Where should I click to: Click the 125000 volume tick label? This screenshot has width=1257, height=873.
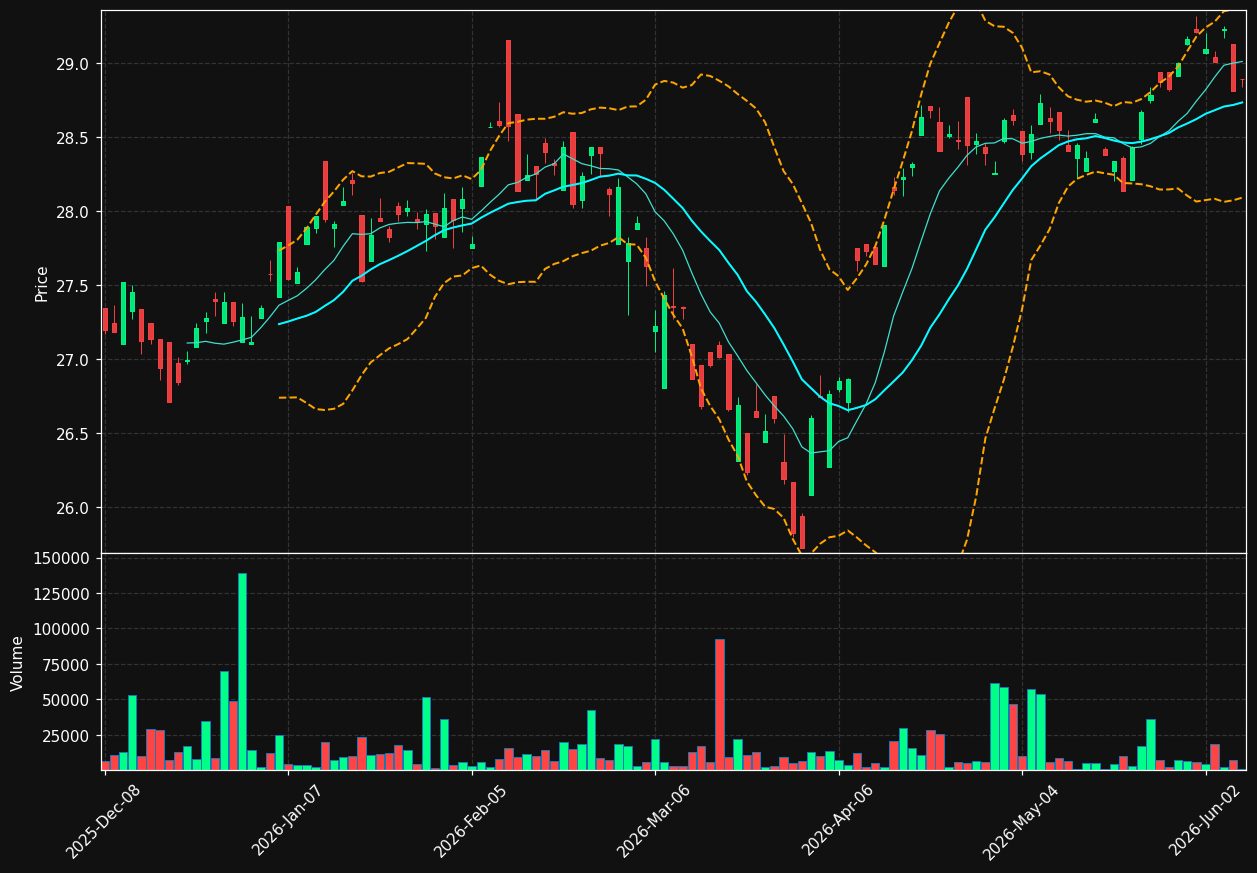pyautogui.click(x=62, y=594)
